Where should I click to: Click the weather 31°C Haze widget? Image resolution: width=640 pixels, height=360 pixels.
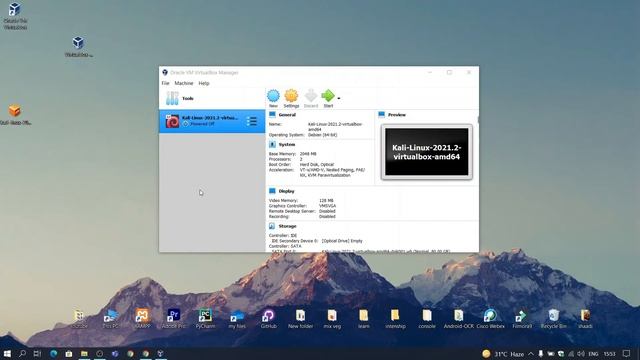(503, 354)
